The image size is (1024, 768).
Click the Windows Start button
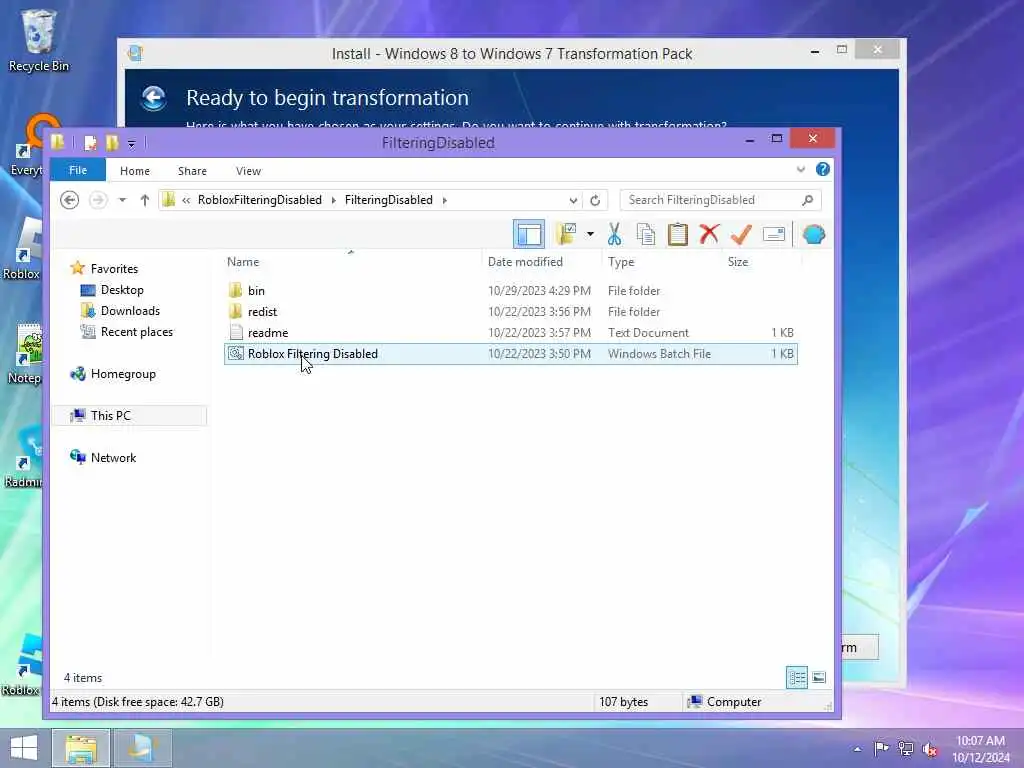pos(24,748)
